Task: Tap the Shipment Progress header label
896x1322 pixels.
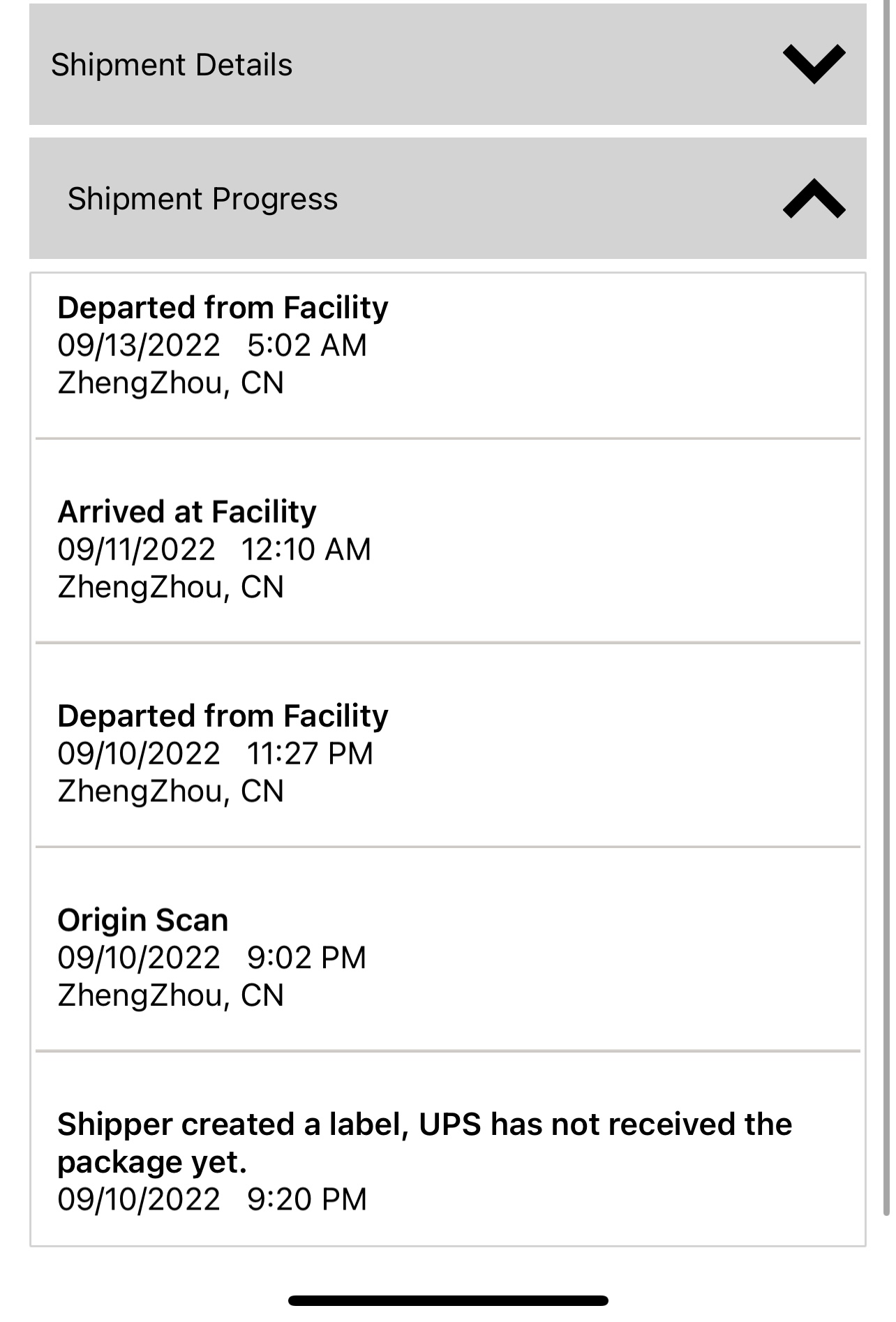Action: pos(202,199)
